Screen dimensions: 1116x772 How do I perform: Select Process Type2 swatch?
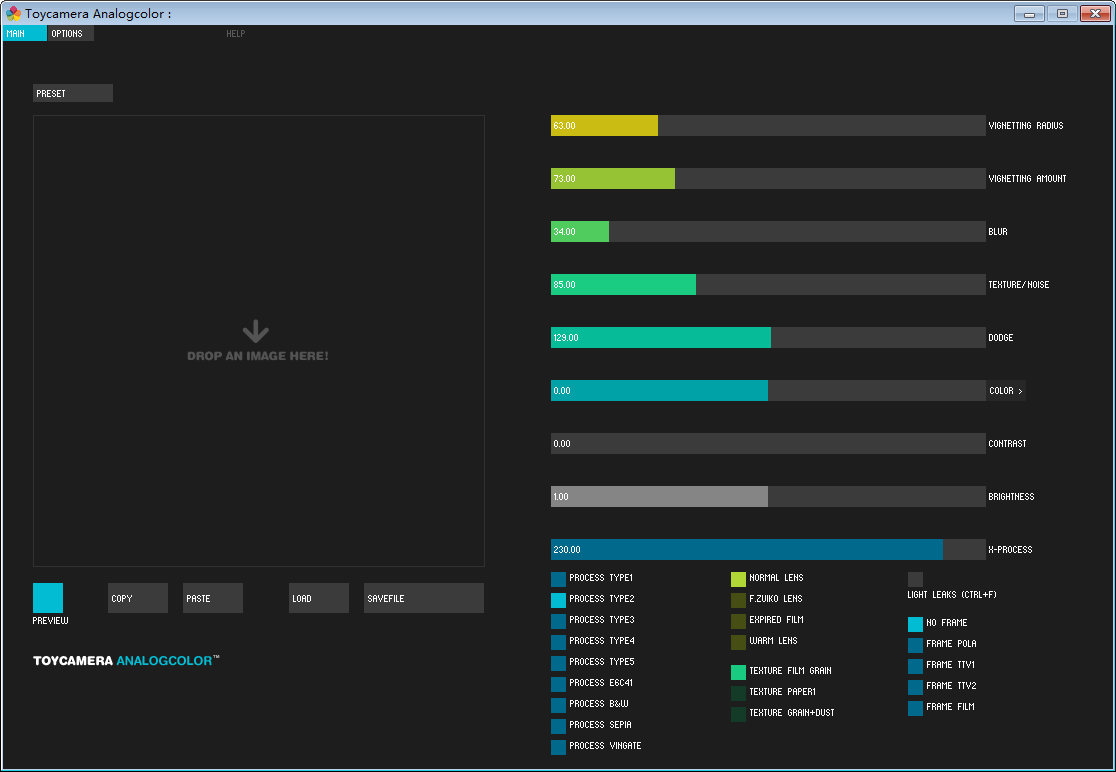[x=559, y=600]
